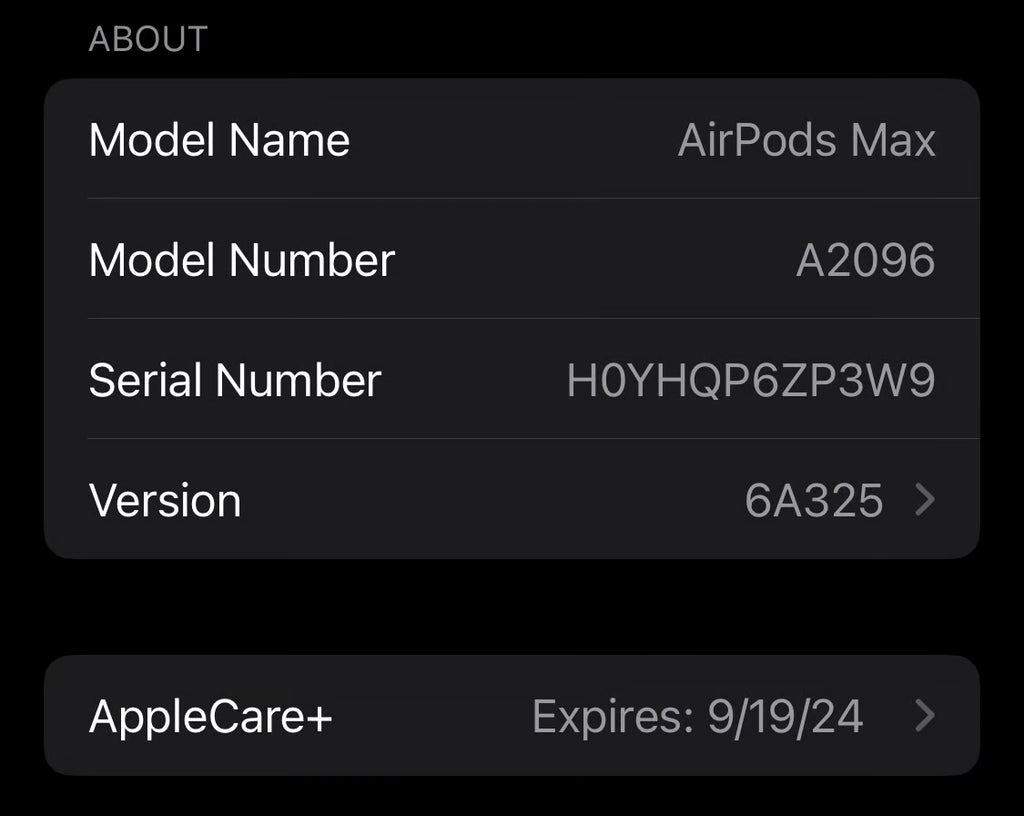The width and height of the screenshot is (1024, 816).
Task: Tap the AppleCare+ label
Action: coord(210,715)
